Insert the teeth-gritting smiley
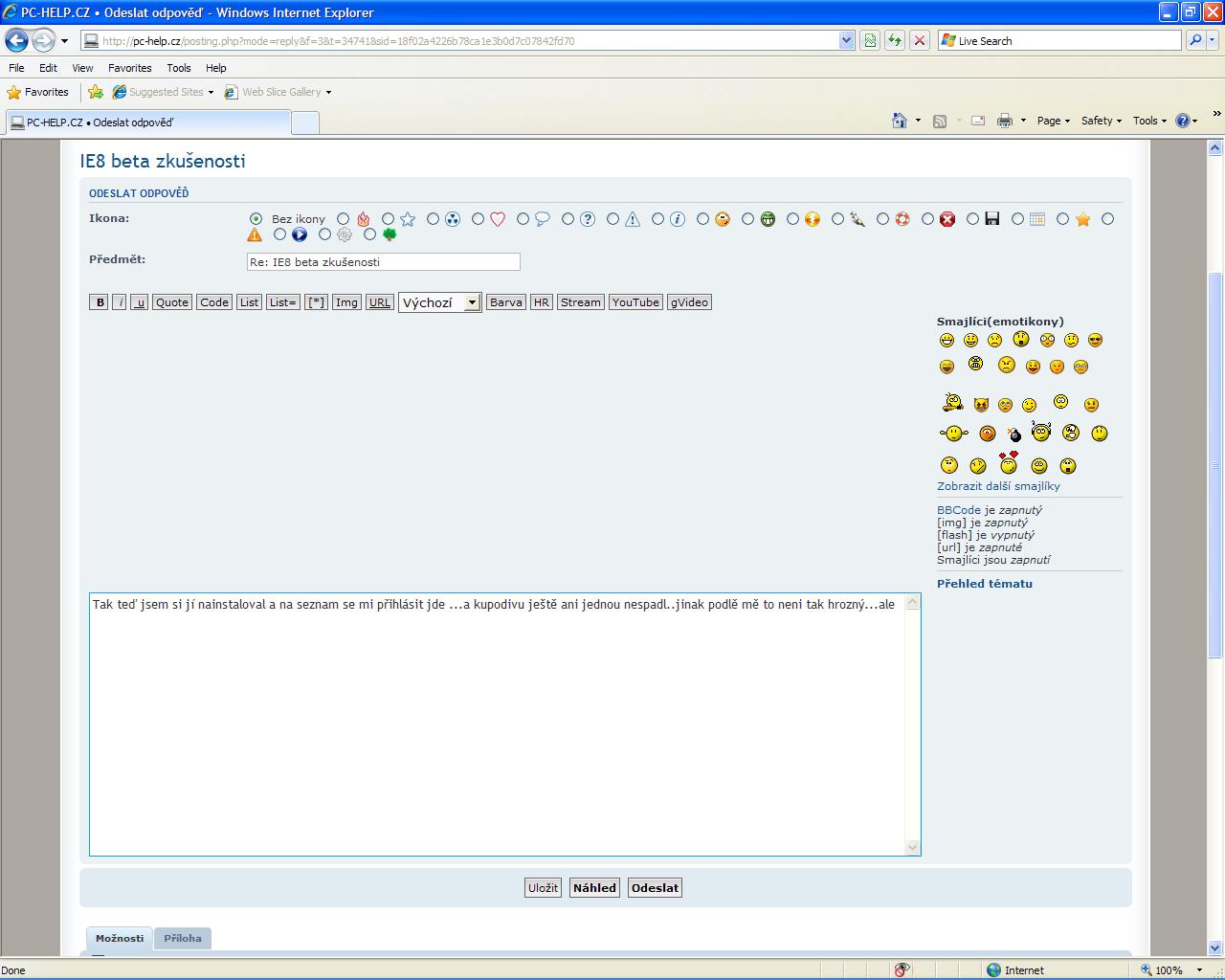 (975, 364)
